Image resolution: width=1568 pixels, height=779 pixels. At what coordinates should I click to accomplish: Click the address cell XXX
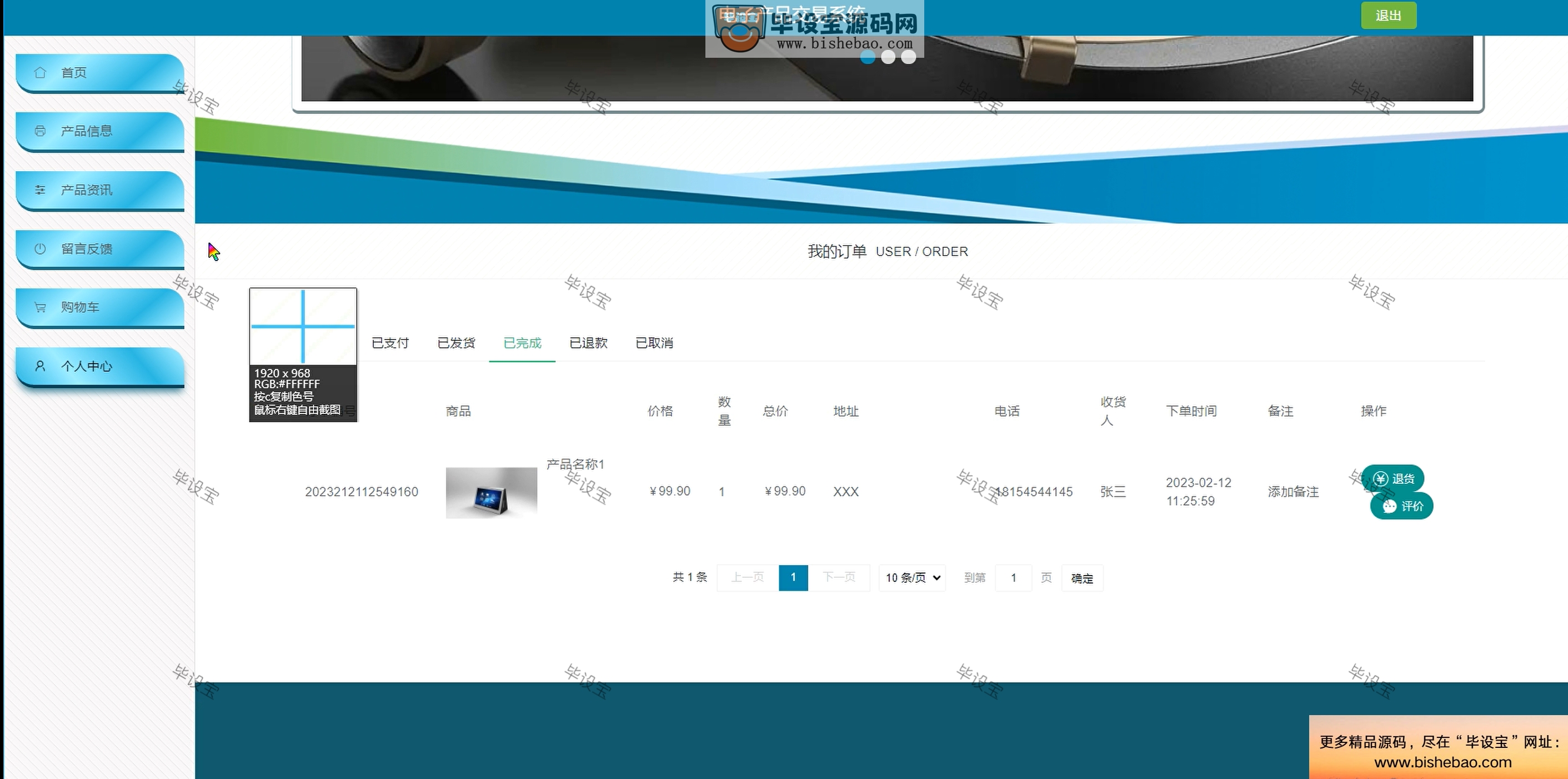click(x=846, y=492)
